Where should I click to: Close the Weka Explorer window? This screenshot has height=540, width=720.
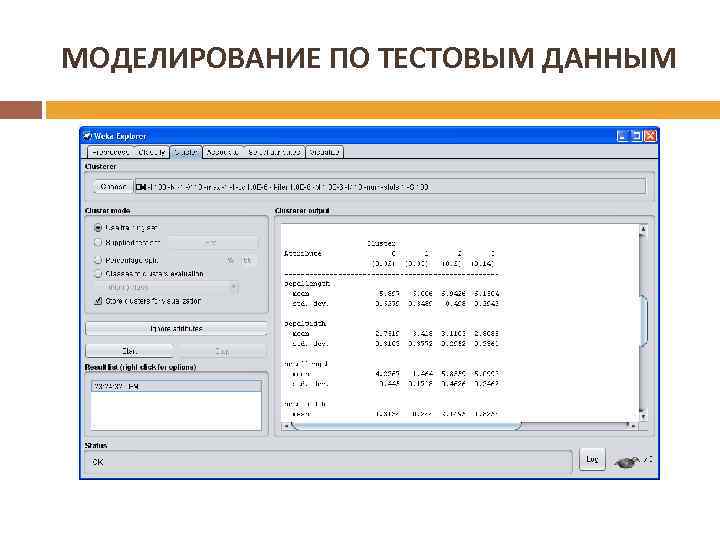coord(651,136)
